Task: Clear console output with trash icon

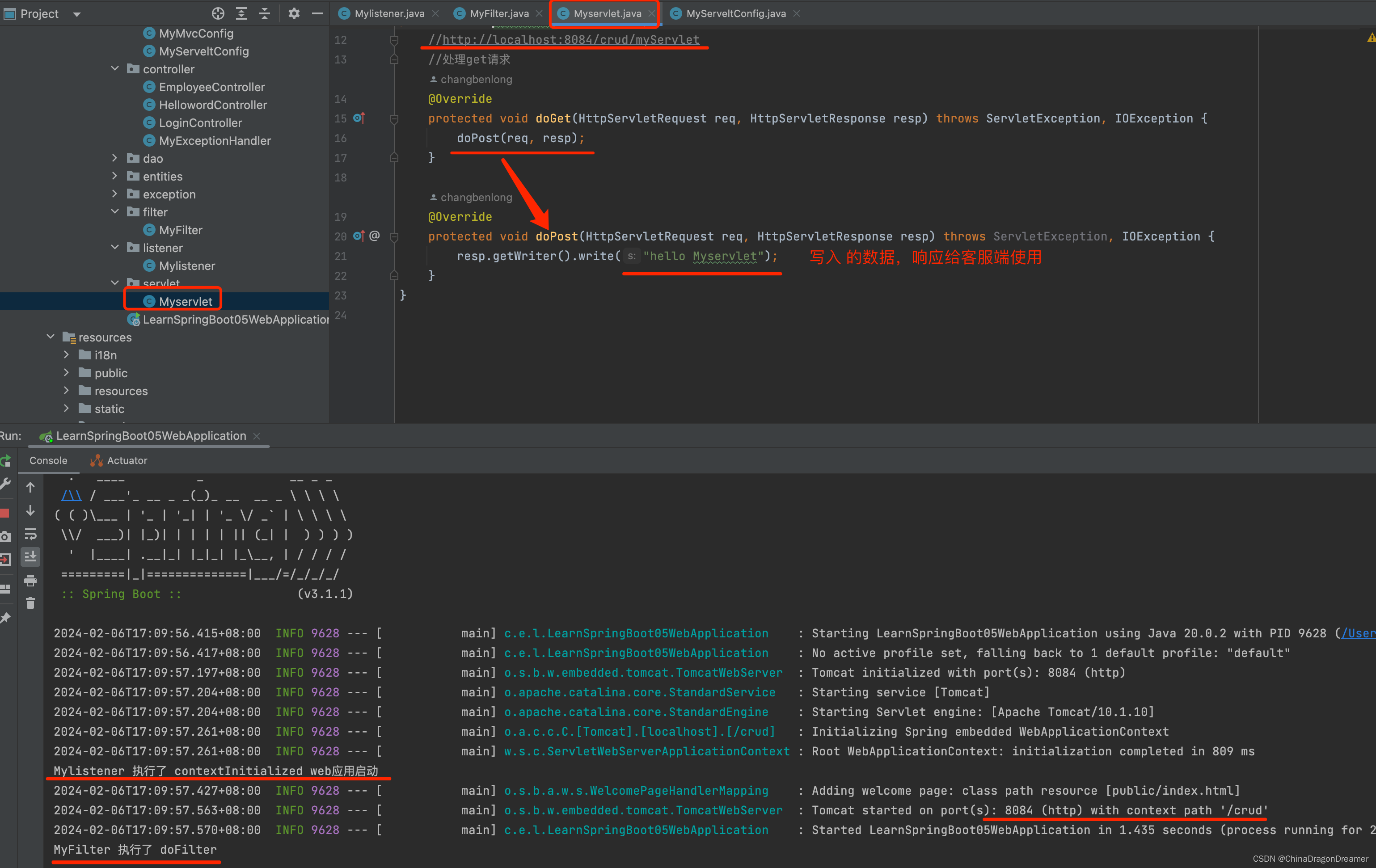Action: point(31,603)
